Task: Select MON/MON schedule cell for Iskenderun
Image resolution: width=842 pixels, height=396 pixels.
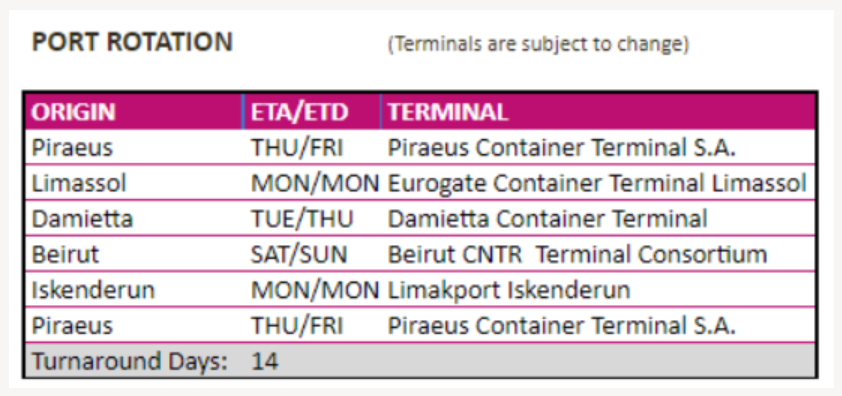Action: click(315, 290)
